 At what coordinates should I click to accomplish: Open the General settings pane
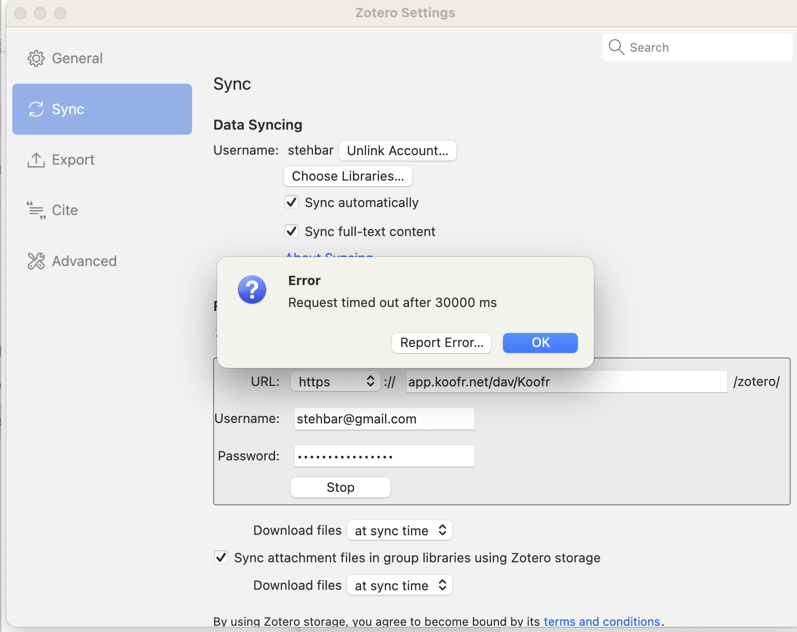pyautogui.click(x=102, y=58)
